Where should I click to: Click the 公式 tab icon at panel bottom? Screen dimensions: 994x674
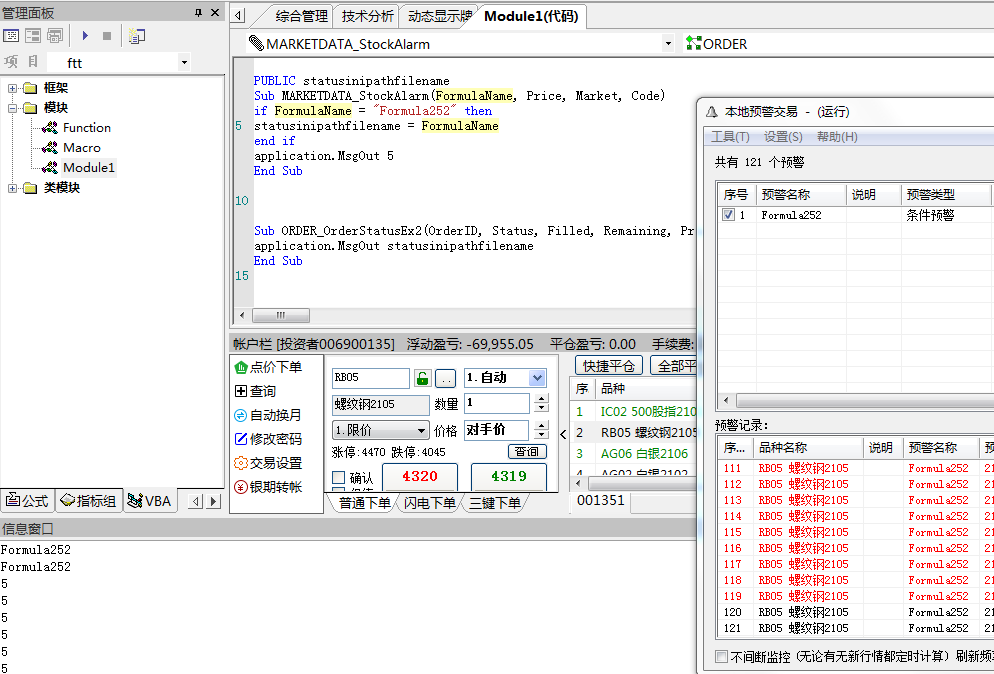coord(13,500)
